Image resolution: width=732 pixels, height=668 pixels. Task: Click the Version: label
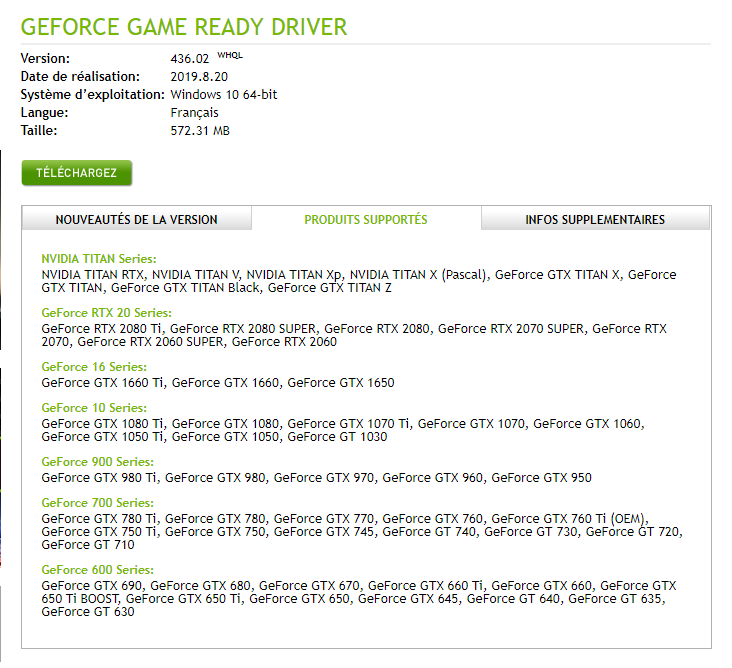click(x=45, y=58)
